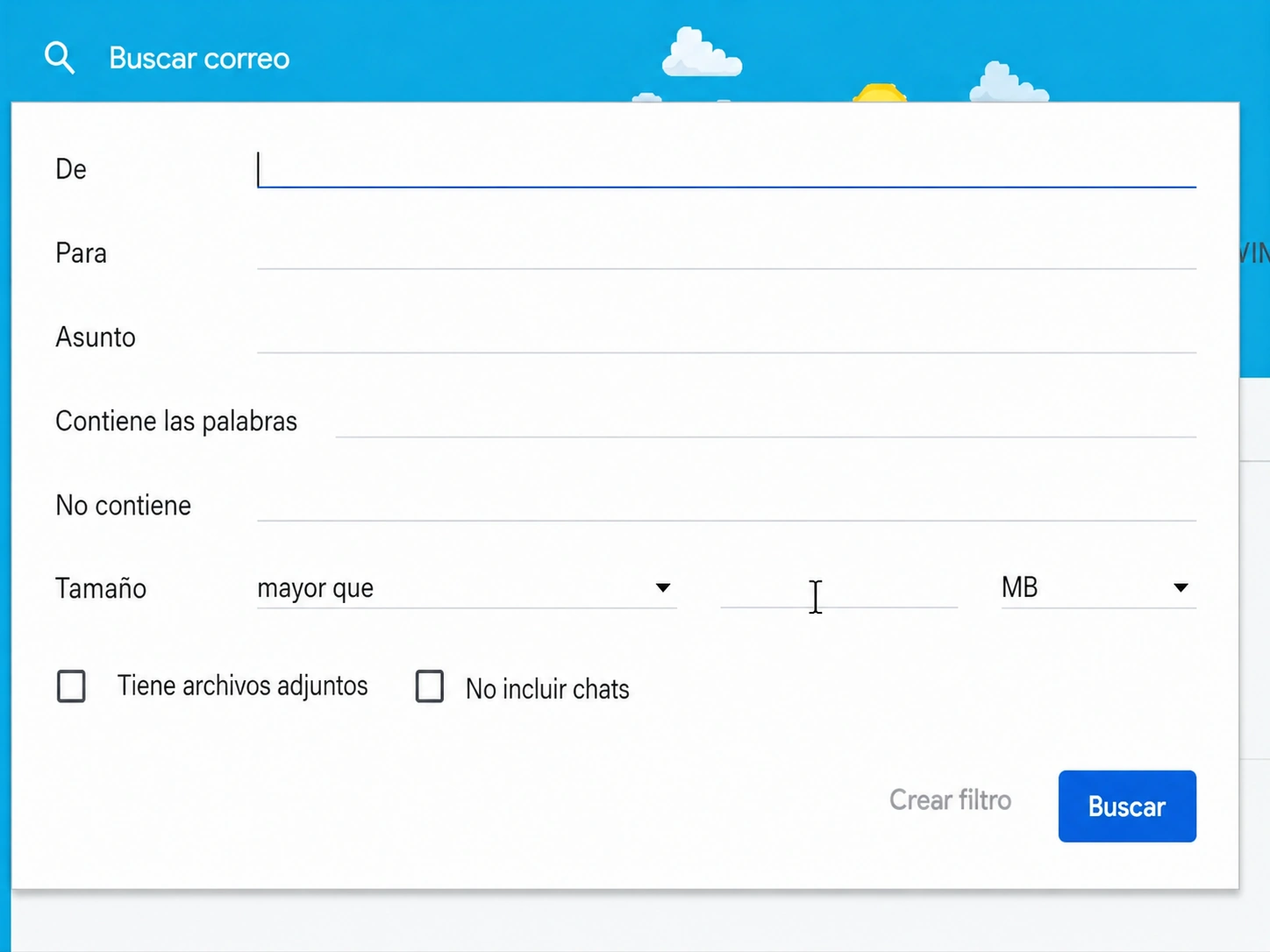Click the magnifying glass search icon
1270x952 pixels.
pos(60,58)
